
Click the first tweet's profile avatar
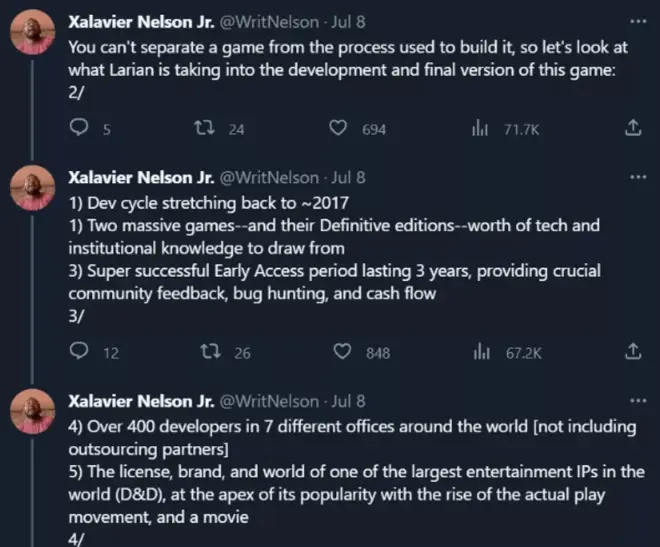pos(32,33)
